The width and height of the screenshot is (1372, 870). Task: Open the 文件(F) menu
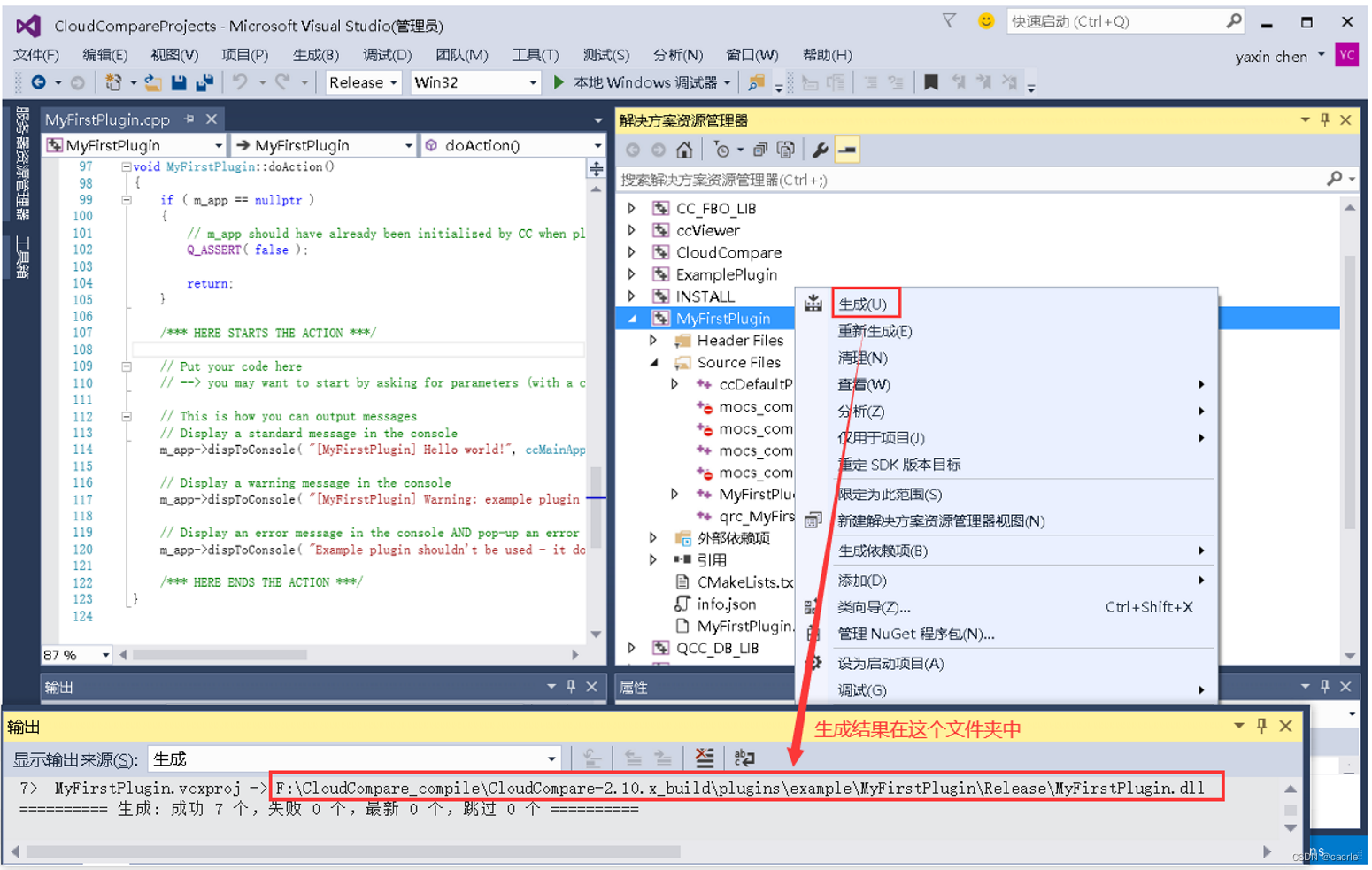(36, 55)
